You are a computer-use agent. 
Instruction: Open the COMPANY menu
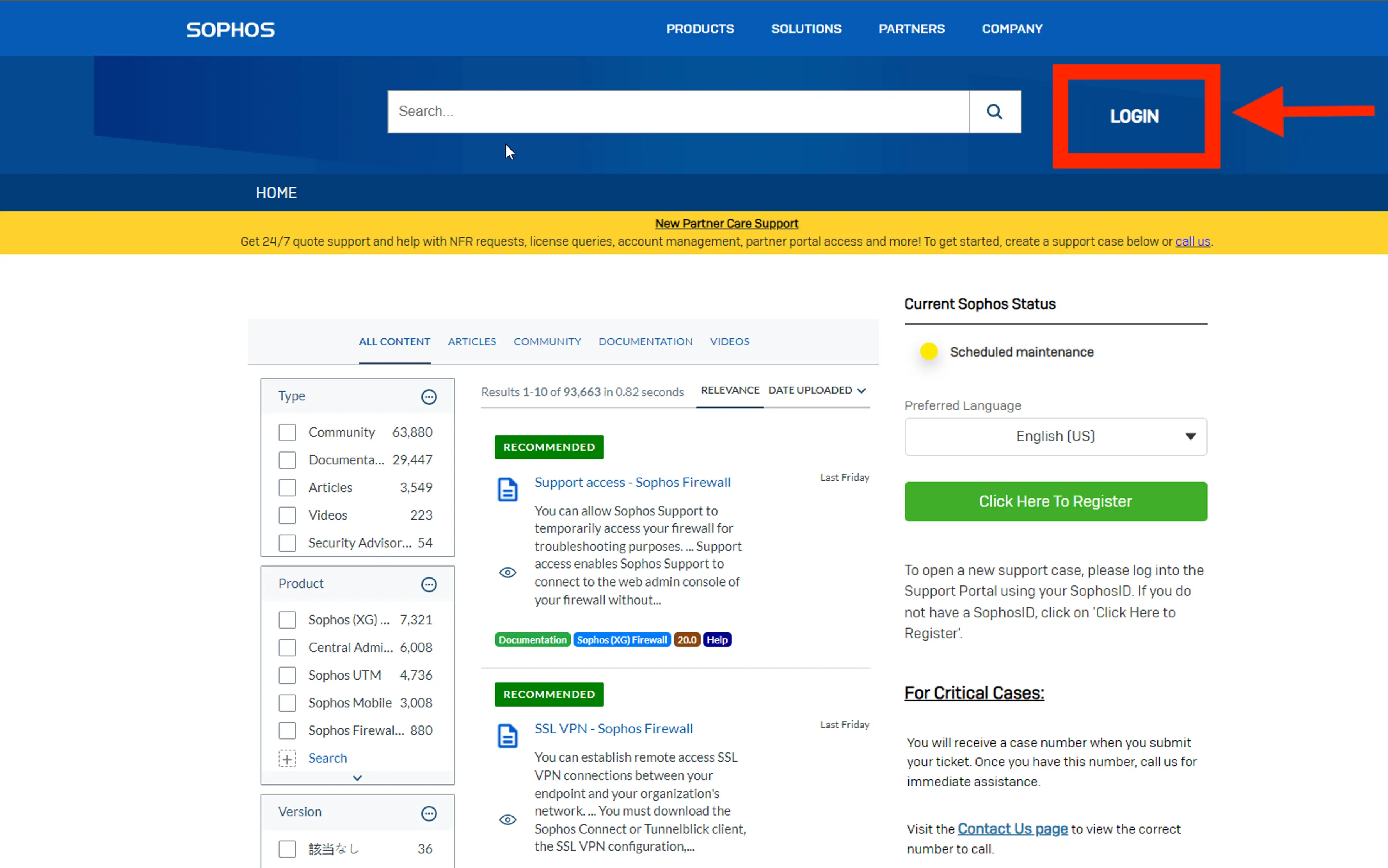point(1012,29)
